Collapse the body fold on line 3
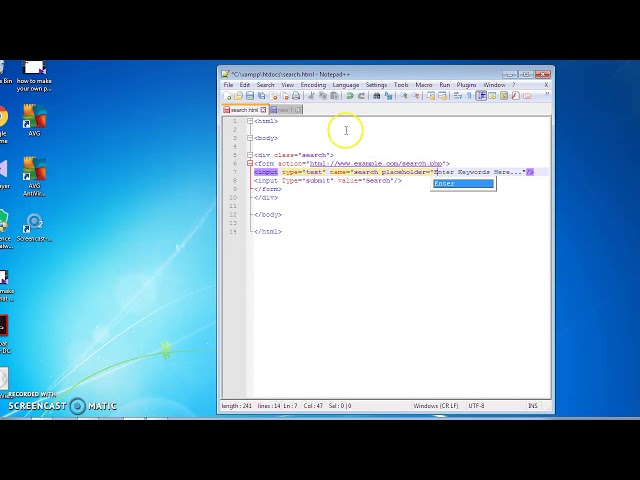The width and height of the screenshot is (640, 480). 250,138
